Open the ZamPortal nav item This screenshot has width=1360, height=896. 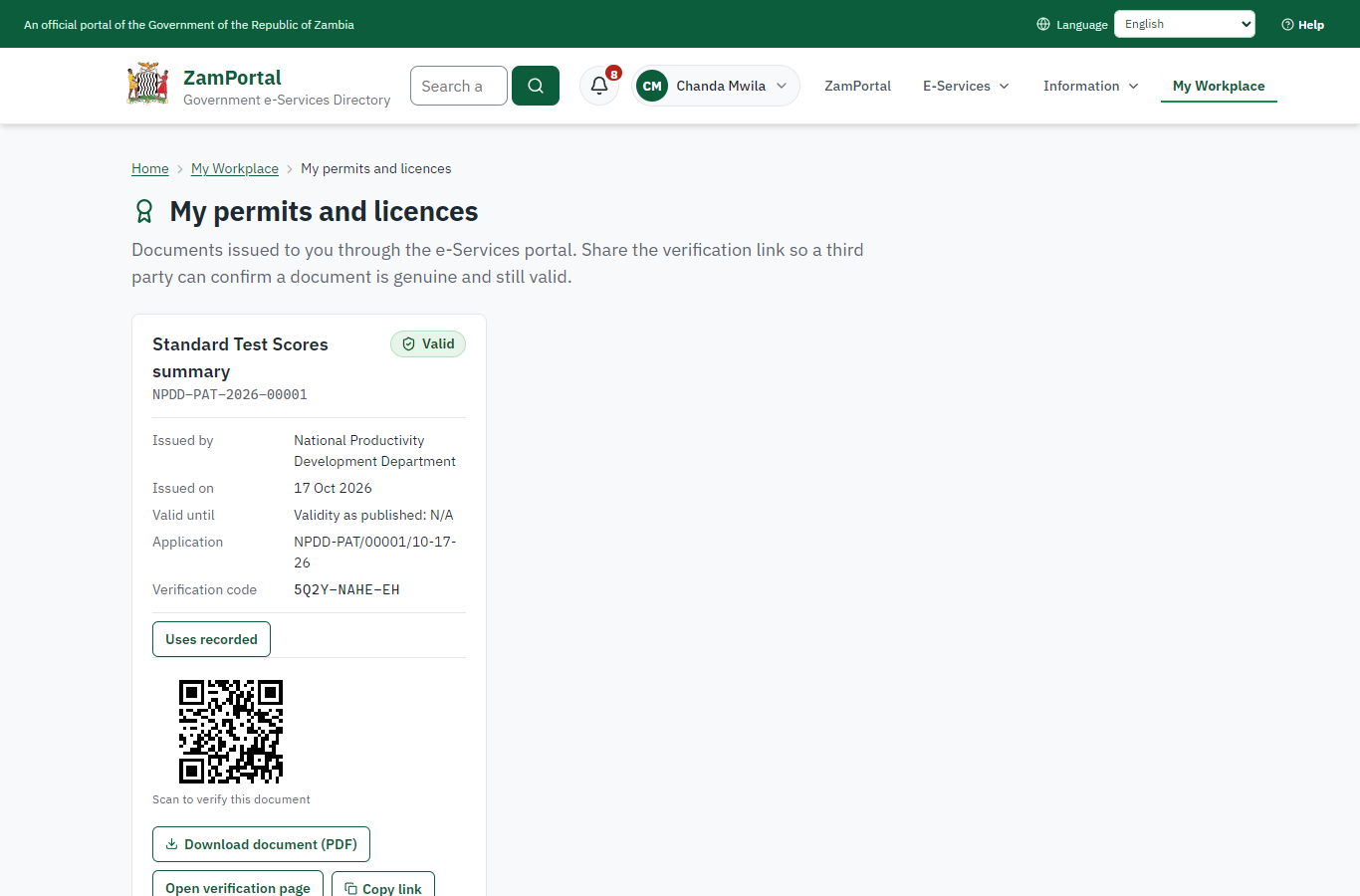point(857,86)
